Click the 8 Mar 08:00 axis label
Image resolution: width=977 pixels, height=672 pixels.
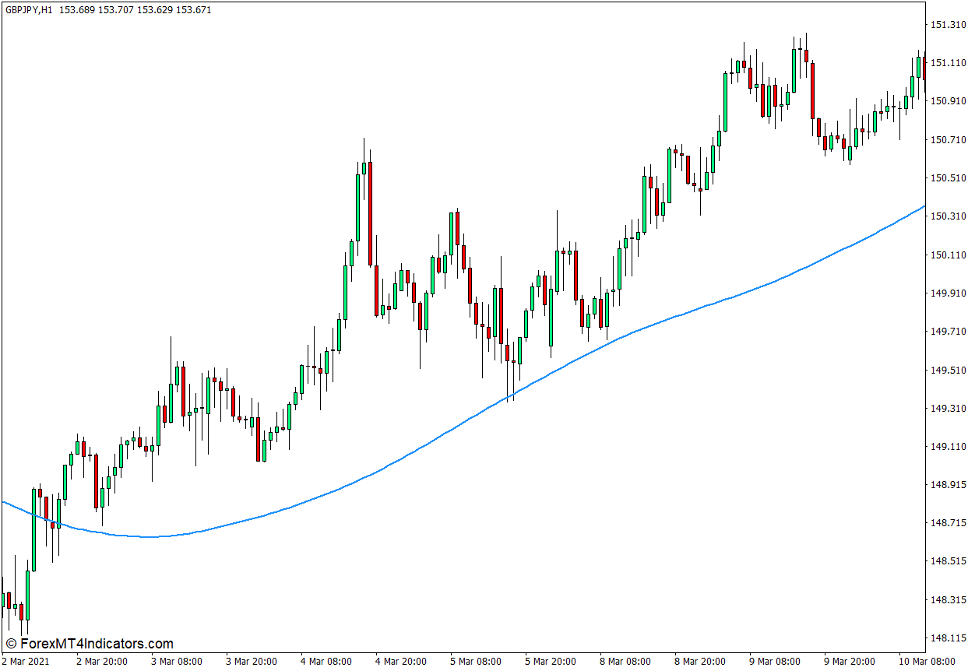pos(624,661)
